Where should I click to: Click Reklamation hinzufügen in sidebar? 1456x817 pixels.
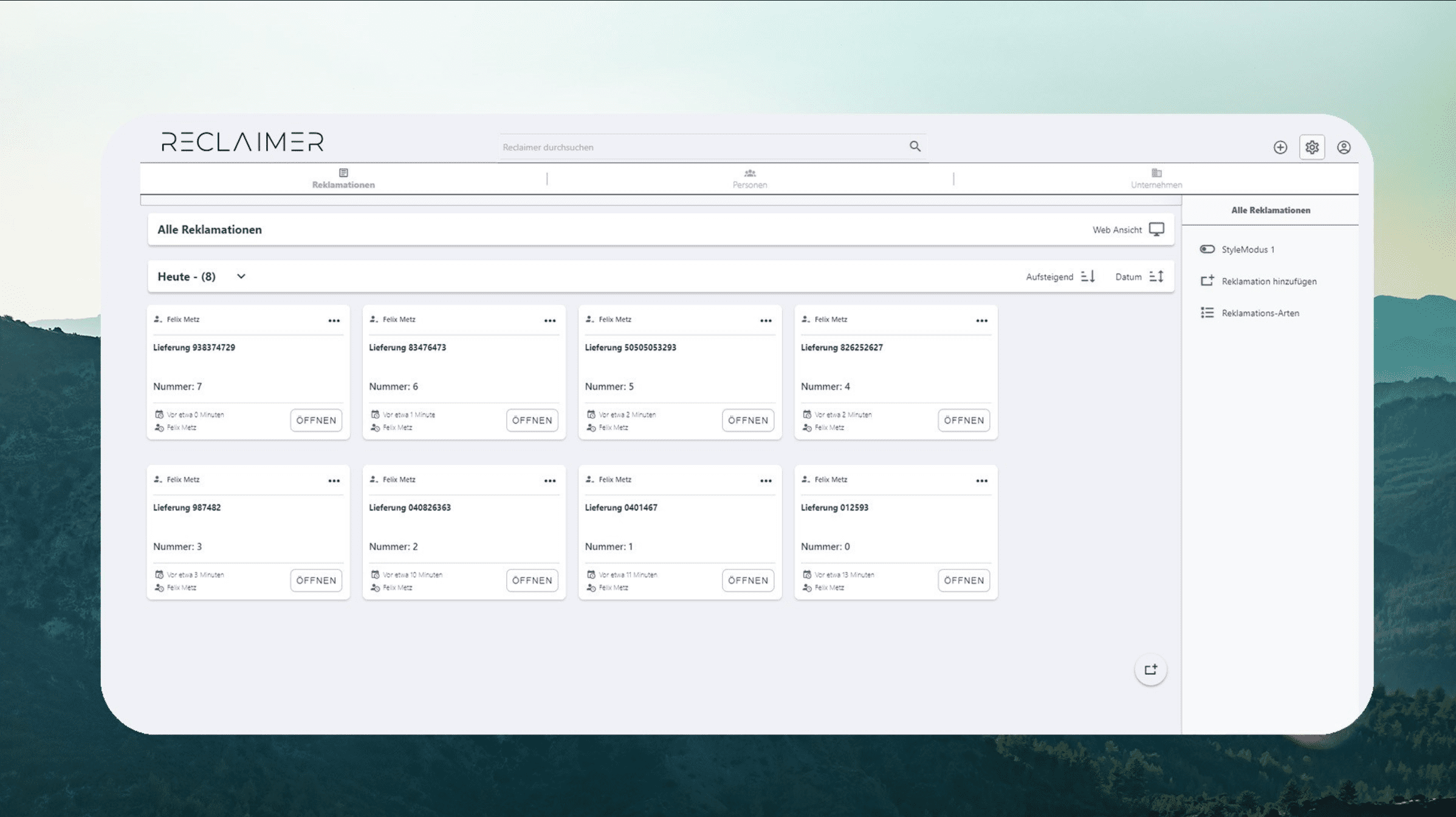[x=1268, y=281]
